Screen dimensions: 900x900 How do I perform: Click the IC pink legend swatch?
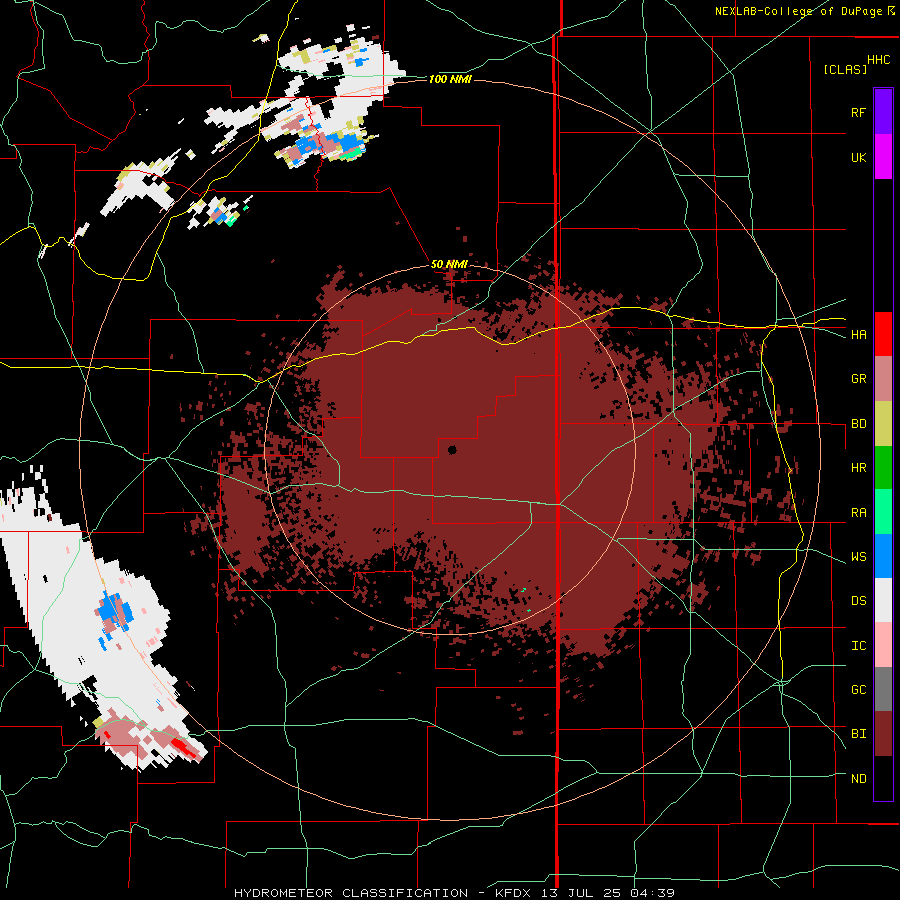click(883, 645)
